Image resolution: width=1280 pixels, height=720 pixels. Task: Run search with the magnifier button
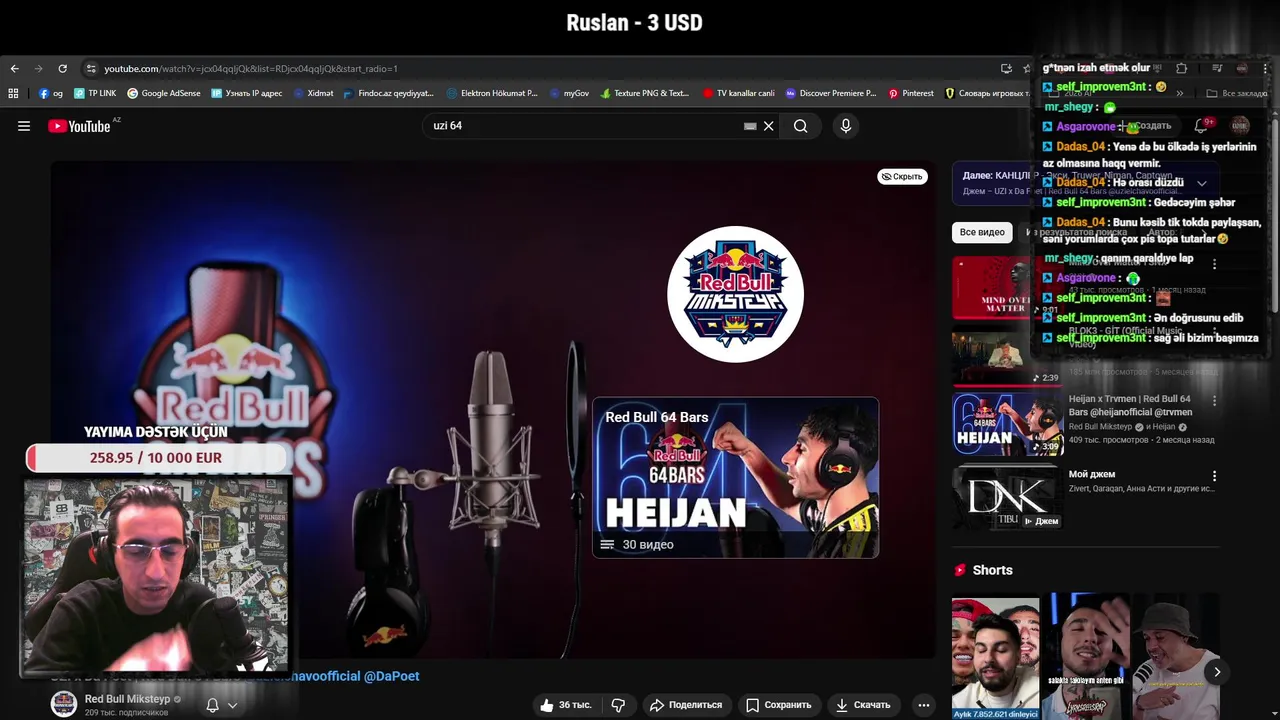pyautogui.click(x=801, y=126)
